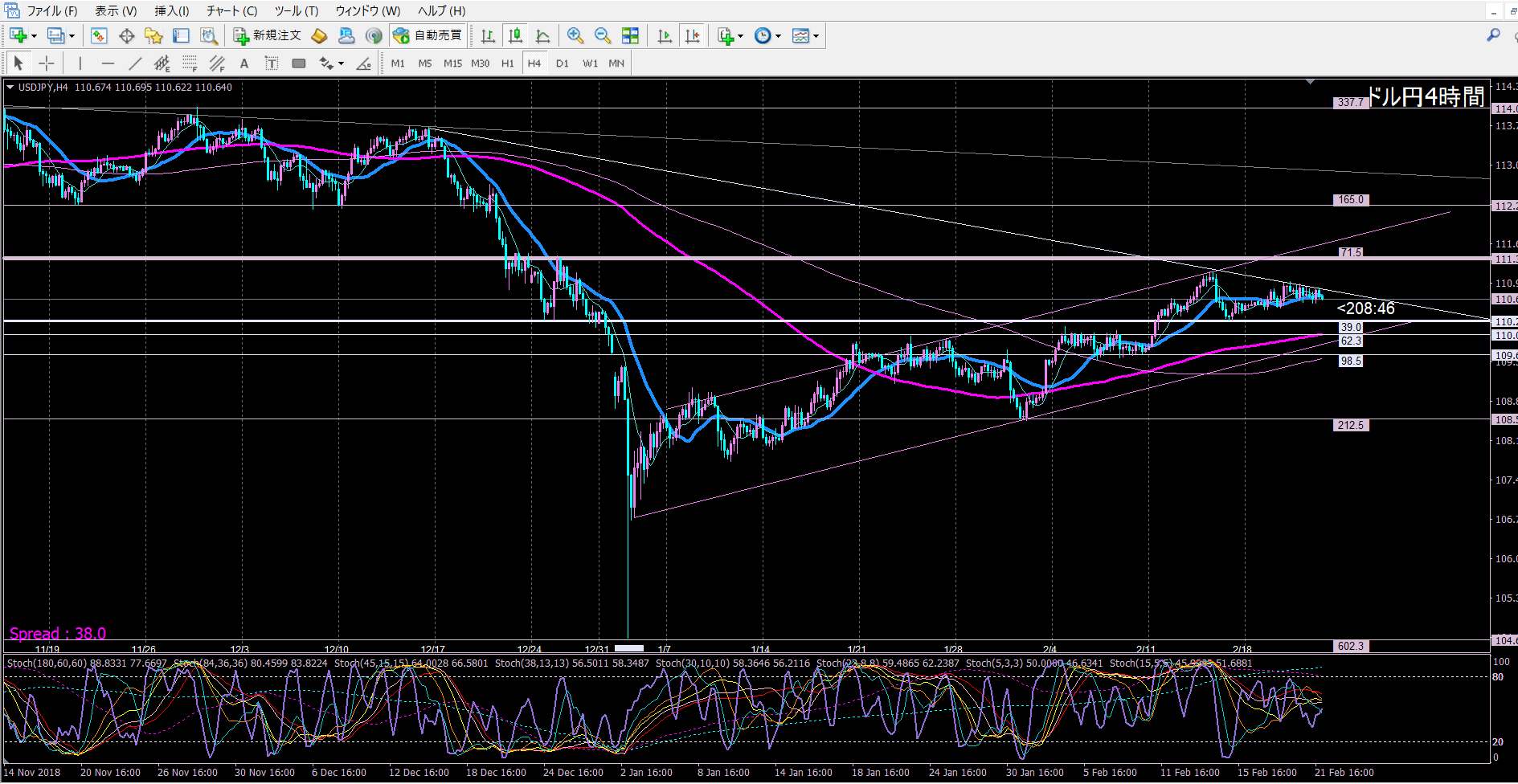Select the rectangle shape tool
The width and height of the screenshot is (1518, 784).
[x=299, y=63]
